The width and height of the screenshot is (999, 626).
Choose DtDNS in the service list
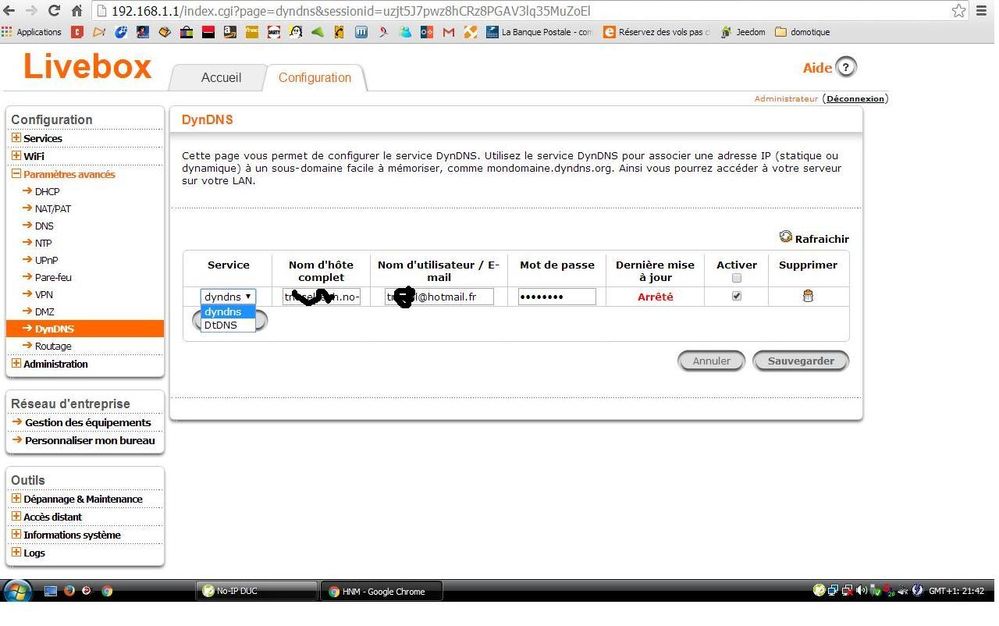tap(228, 325)
